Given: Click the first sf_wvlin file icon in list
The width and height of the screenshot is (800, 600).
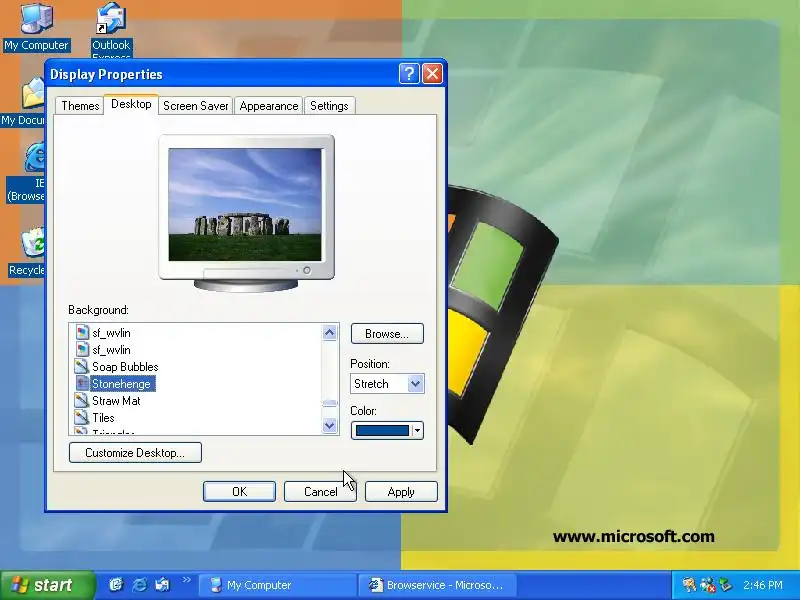Looking at the screenshot, I should [x=82, y=333].
